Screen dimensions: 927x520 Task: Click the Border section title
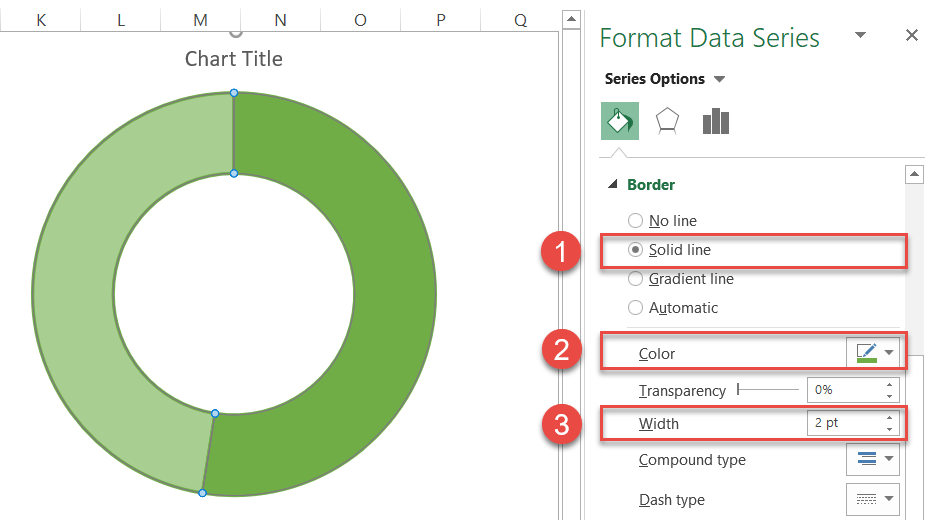pyautogui.click(x=651, y=184)
